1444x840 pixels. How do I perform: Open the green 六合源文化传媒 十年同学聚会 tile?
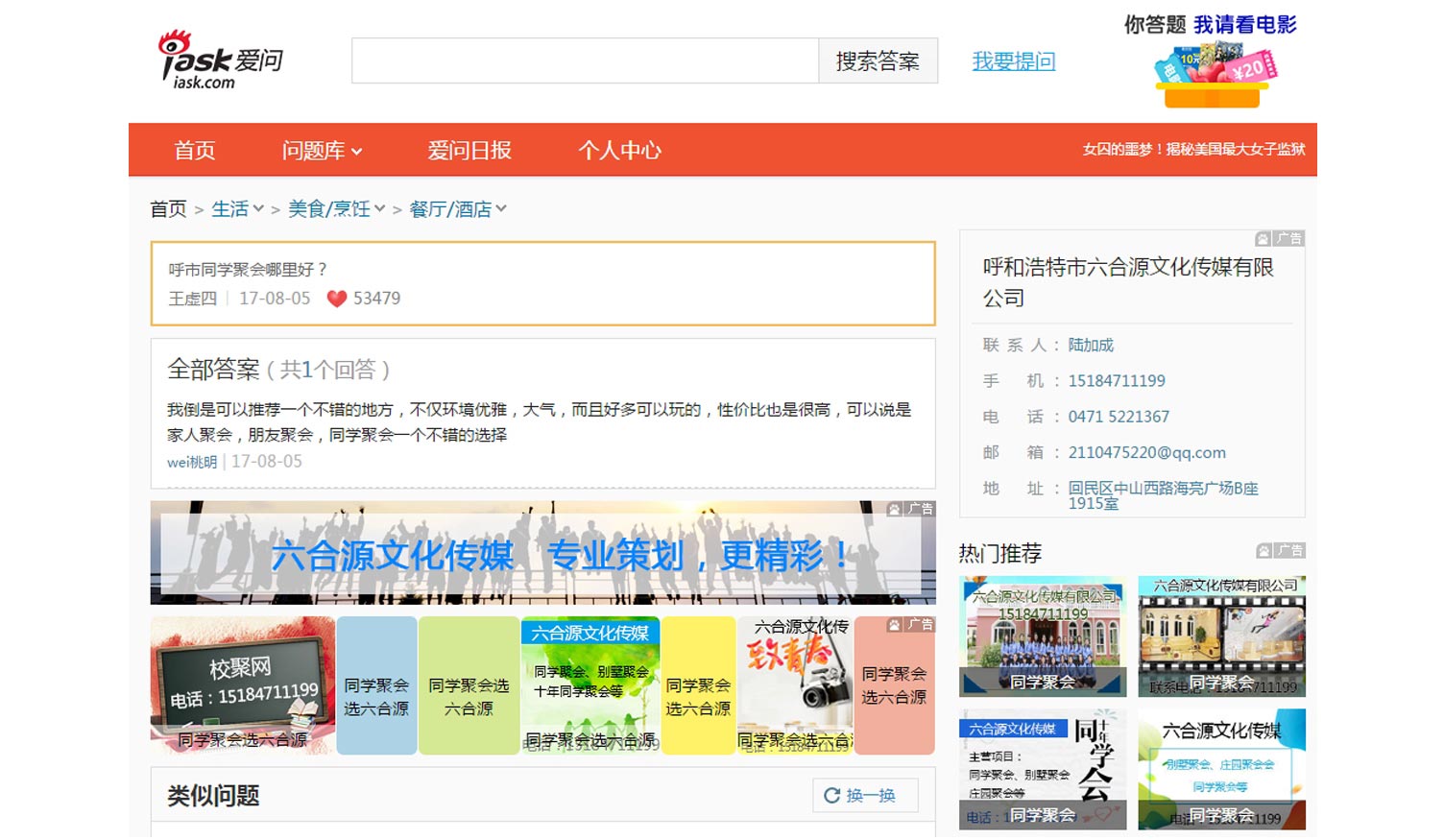590,685
